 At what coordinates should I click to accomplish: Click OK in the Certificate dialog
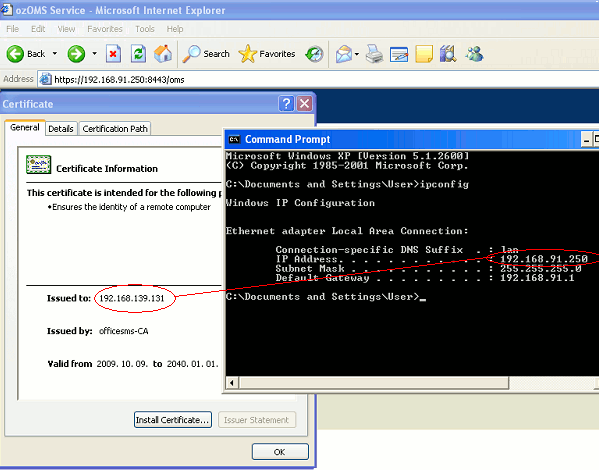pos(280,452)
